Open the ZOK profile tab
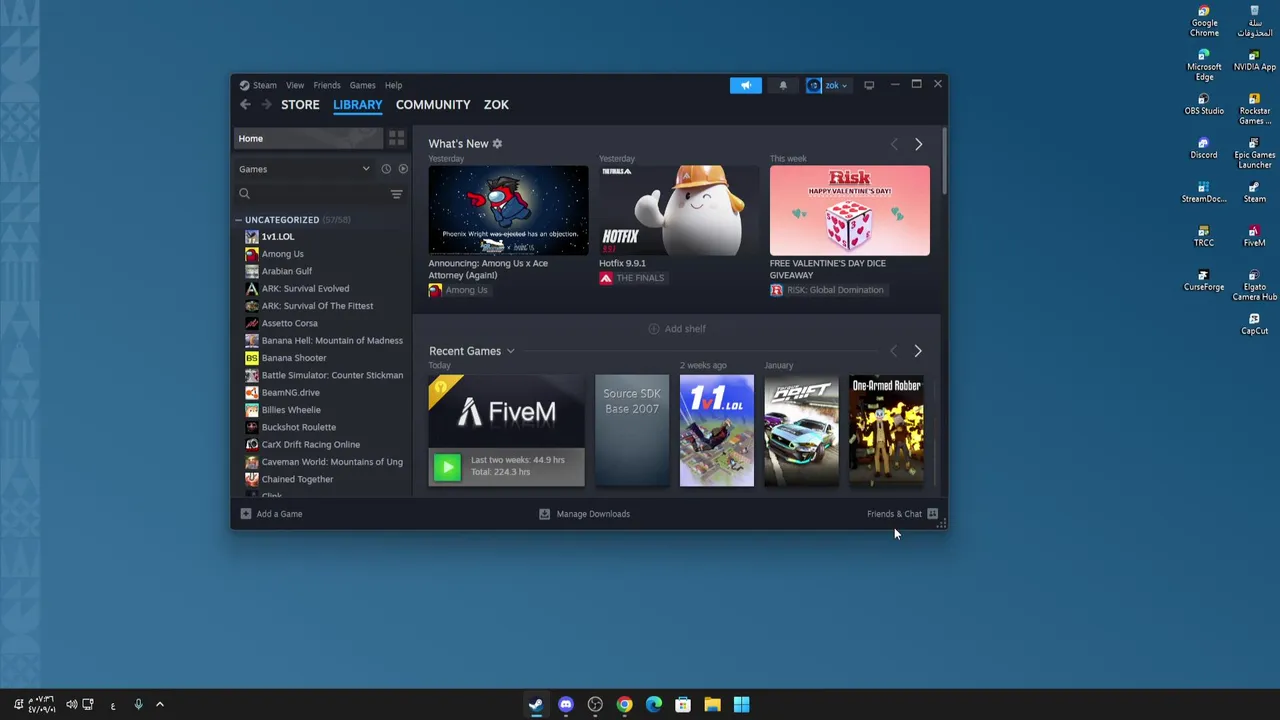Viewport: 1280px width, 720px height. [496, 104]
